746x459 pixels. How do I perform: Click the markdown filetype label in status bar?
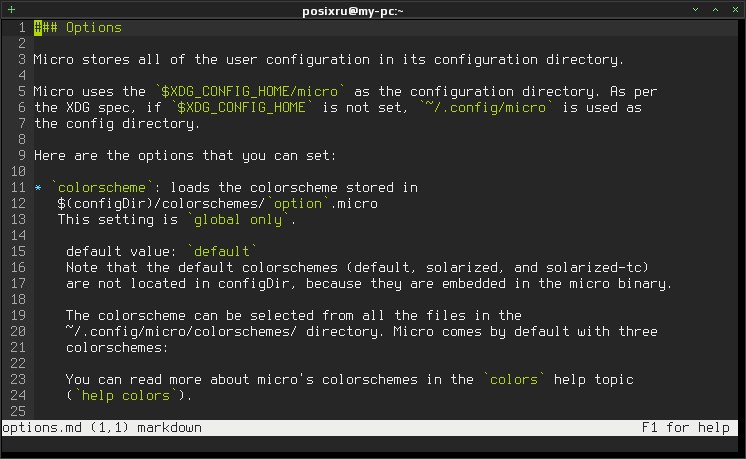(169, 428)
